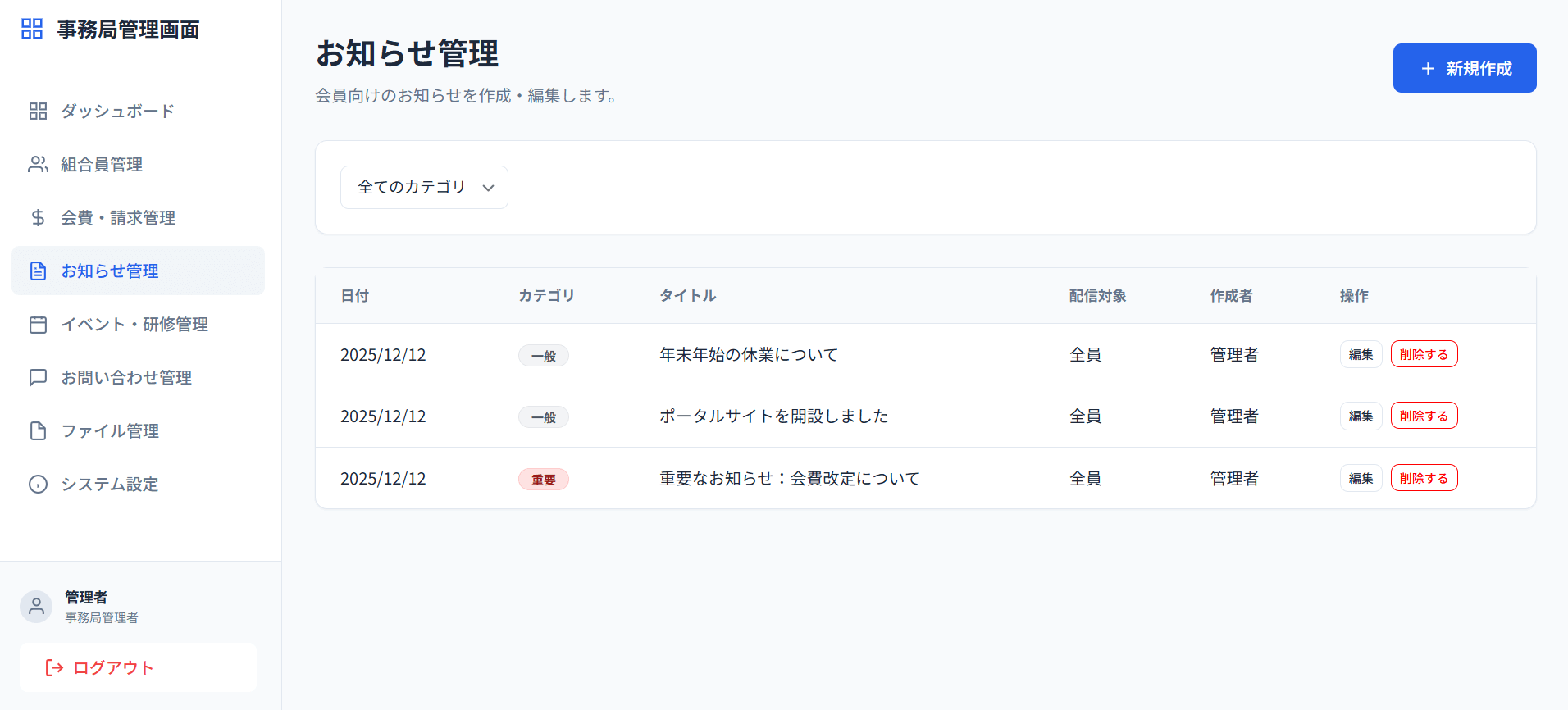Click the 日付 column header
Viewport: 1568px width, 710px height.
pyautogui.click(x=354, y=296)
